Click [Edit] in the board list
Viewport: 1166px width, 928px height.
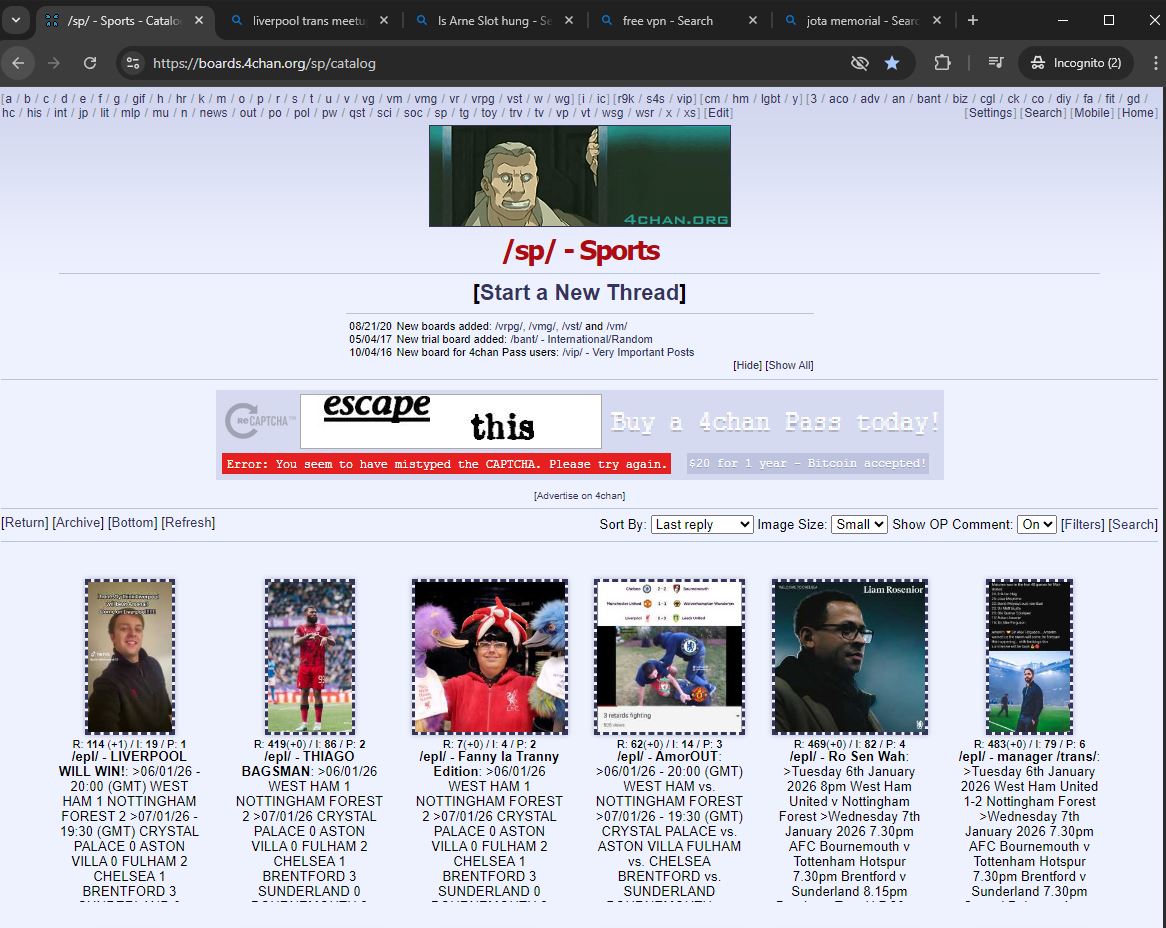point(718,113)
